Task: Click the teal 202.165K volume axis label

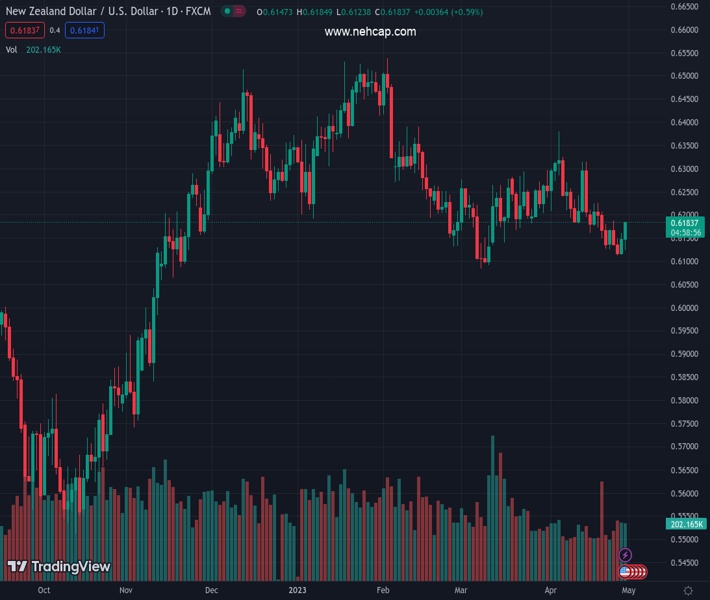Action: 685,524
